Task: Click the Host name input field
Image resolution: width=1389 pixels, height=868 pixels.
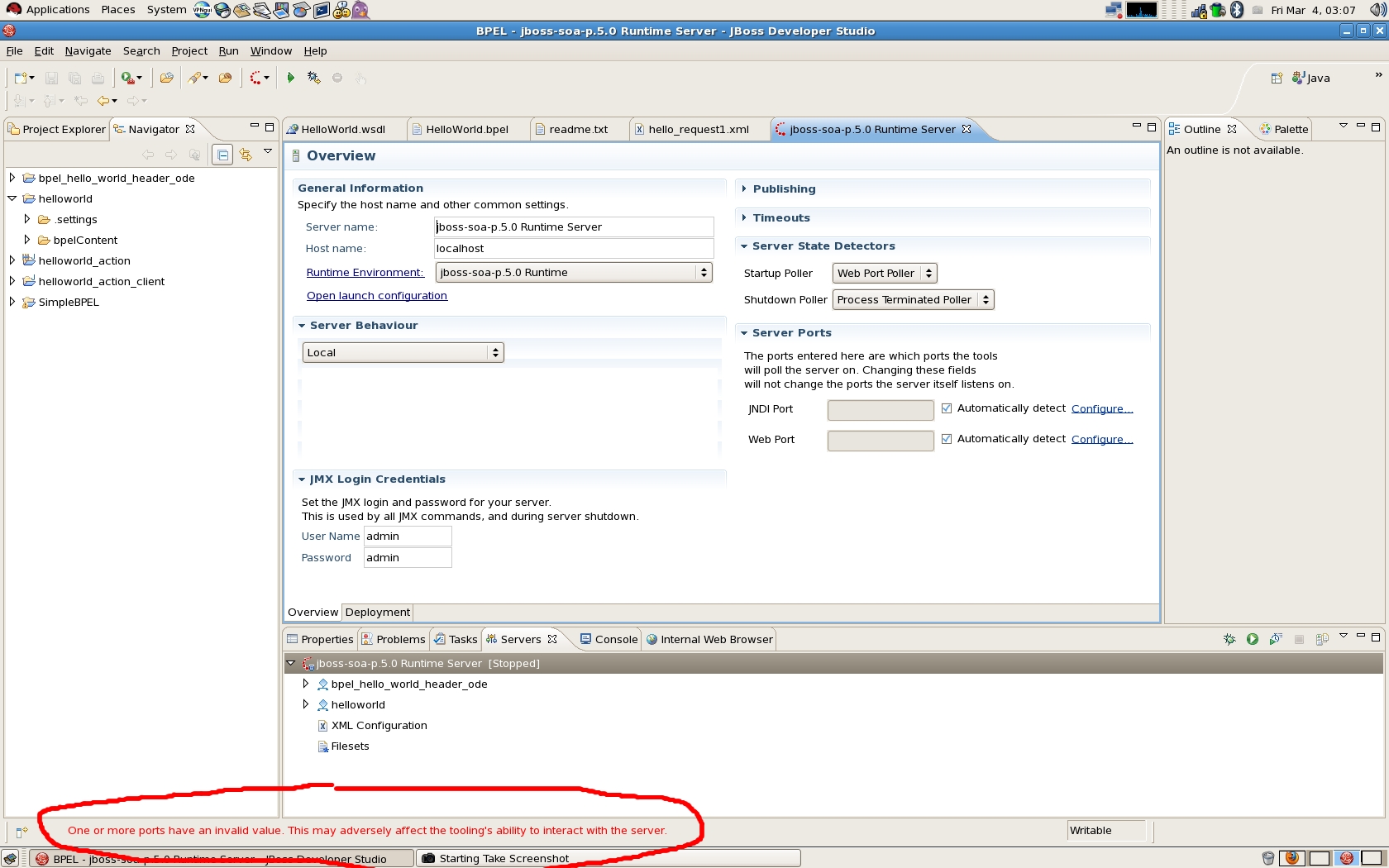Action: pyautogui.click(x=574, y=249)
